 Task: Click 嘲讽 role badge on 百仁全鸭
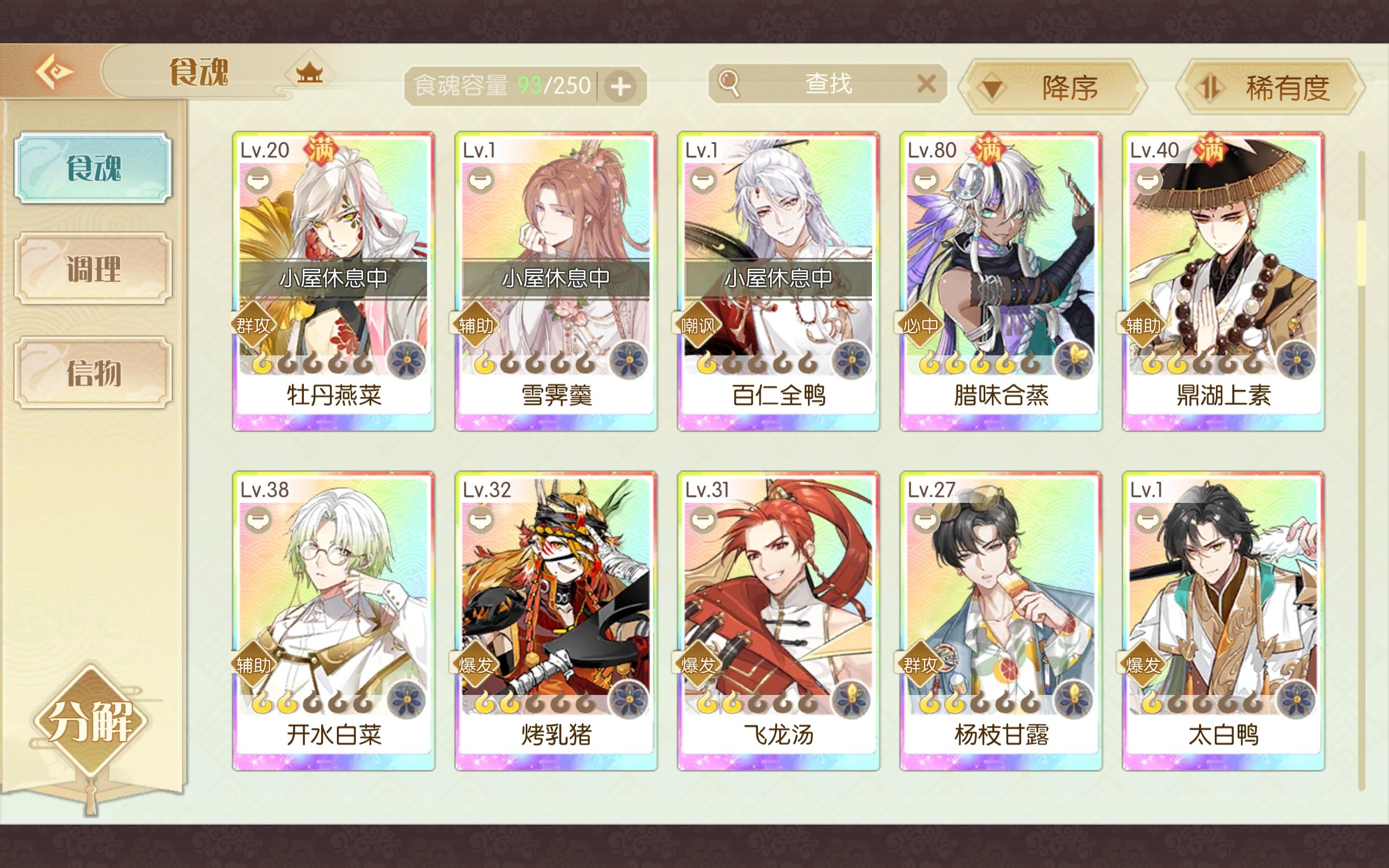(x=697, y=325)
